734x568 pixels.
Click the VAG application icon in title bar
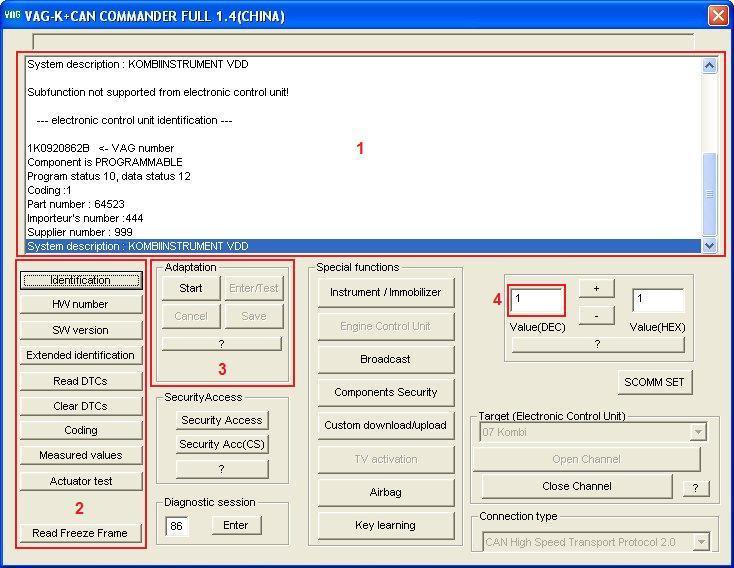tap(12, 15)
